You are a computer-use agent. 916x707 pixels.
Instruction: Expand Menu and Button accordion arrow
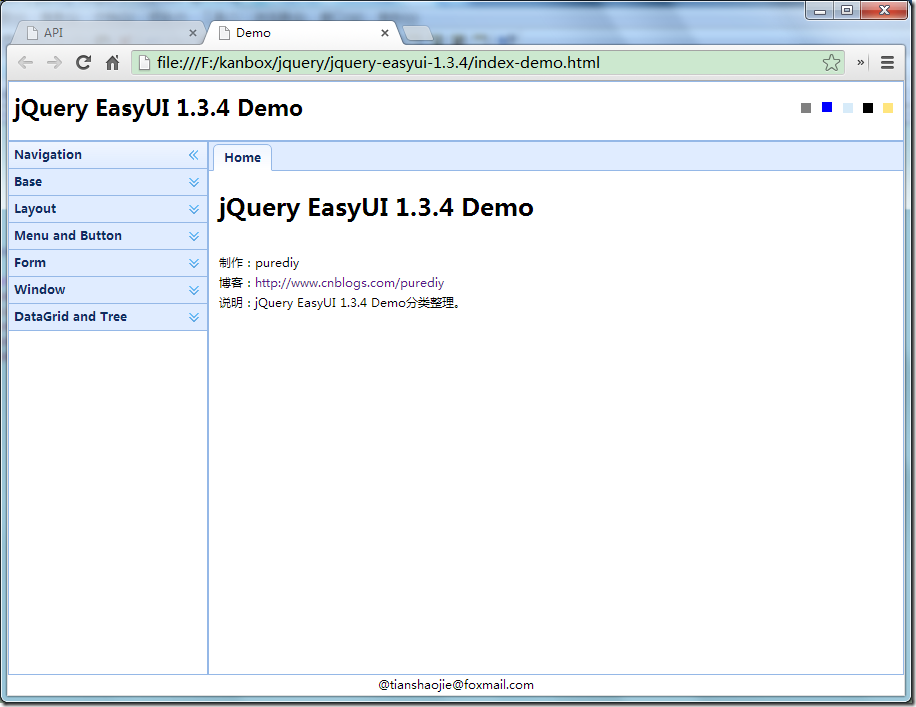click(194, 236)
